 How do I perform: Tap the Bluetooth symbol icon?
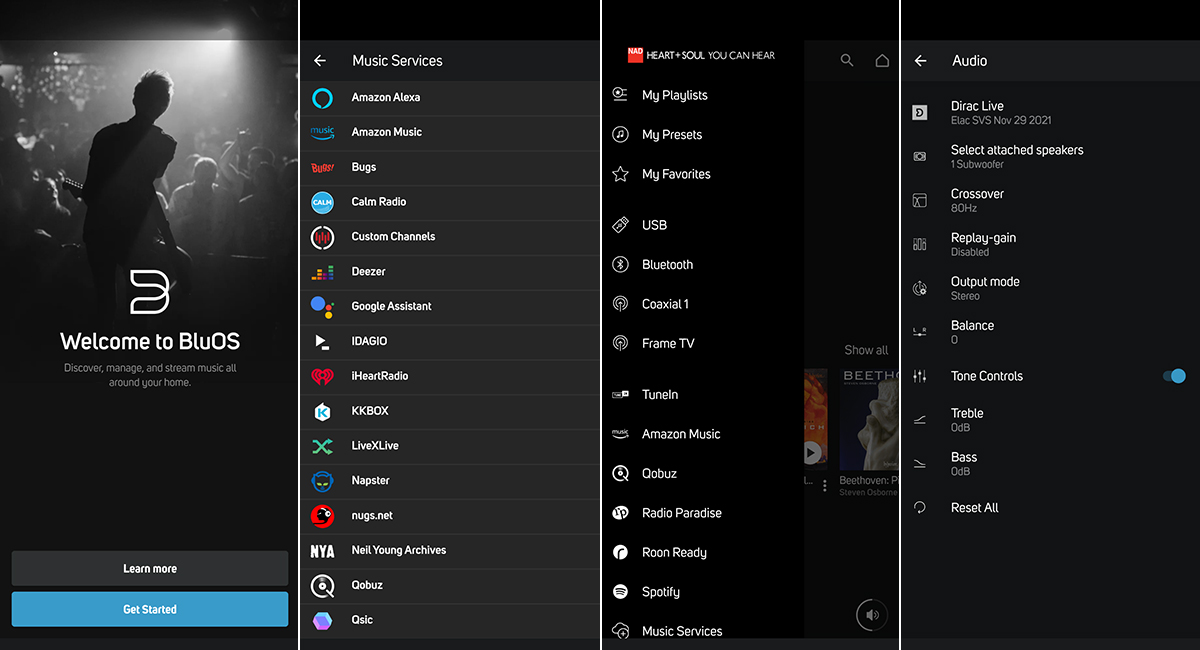(620, 265)
